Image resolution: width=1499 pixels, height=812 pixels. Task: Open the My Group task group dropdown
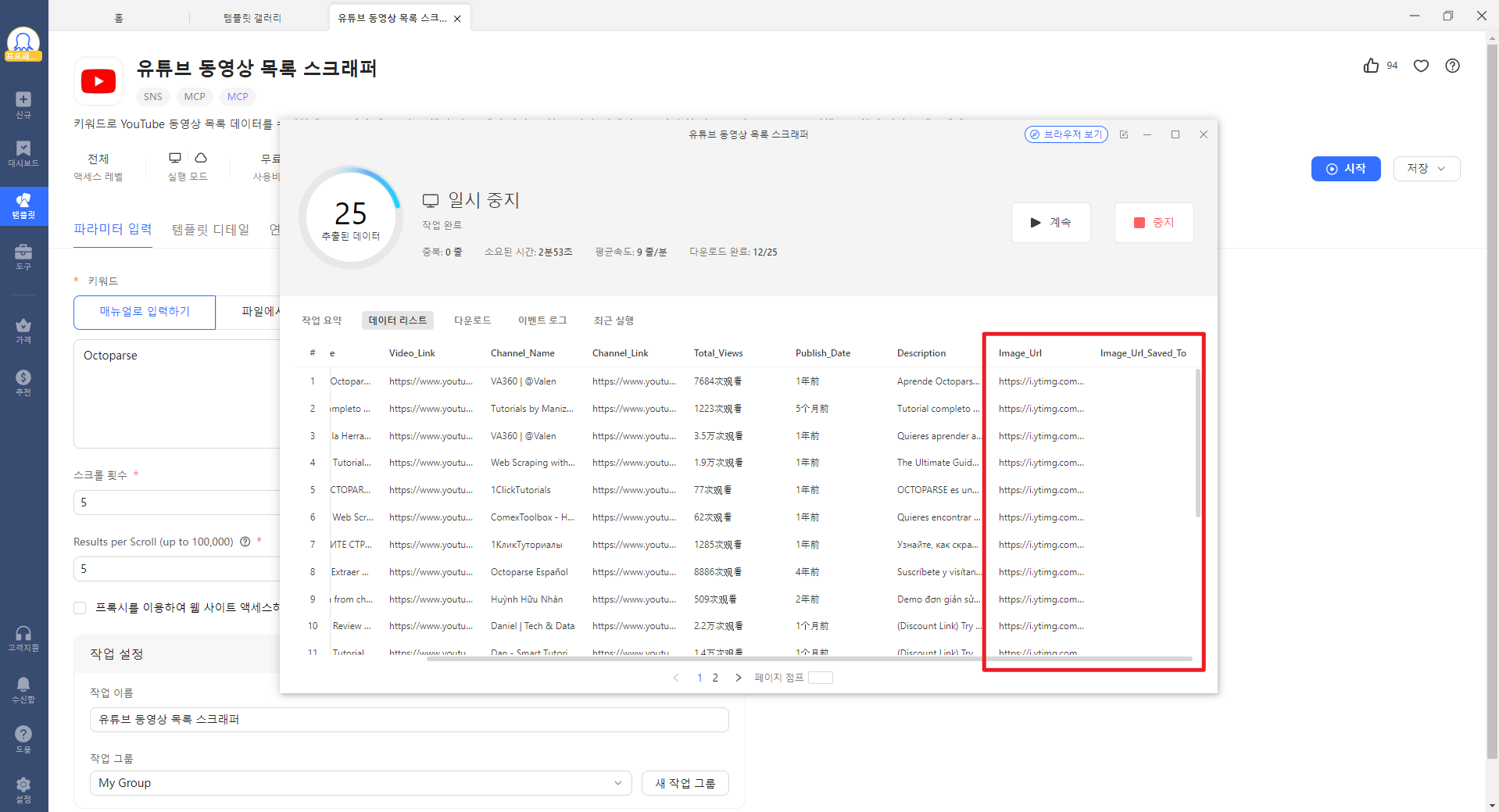[x=360, y=783]
